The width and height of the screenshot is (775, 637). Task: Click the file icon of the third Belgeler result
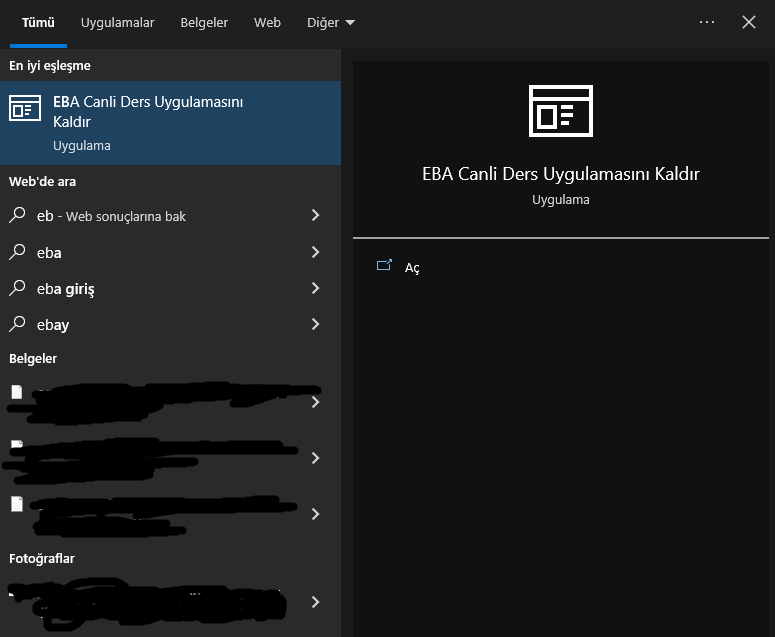pos(17,504)
